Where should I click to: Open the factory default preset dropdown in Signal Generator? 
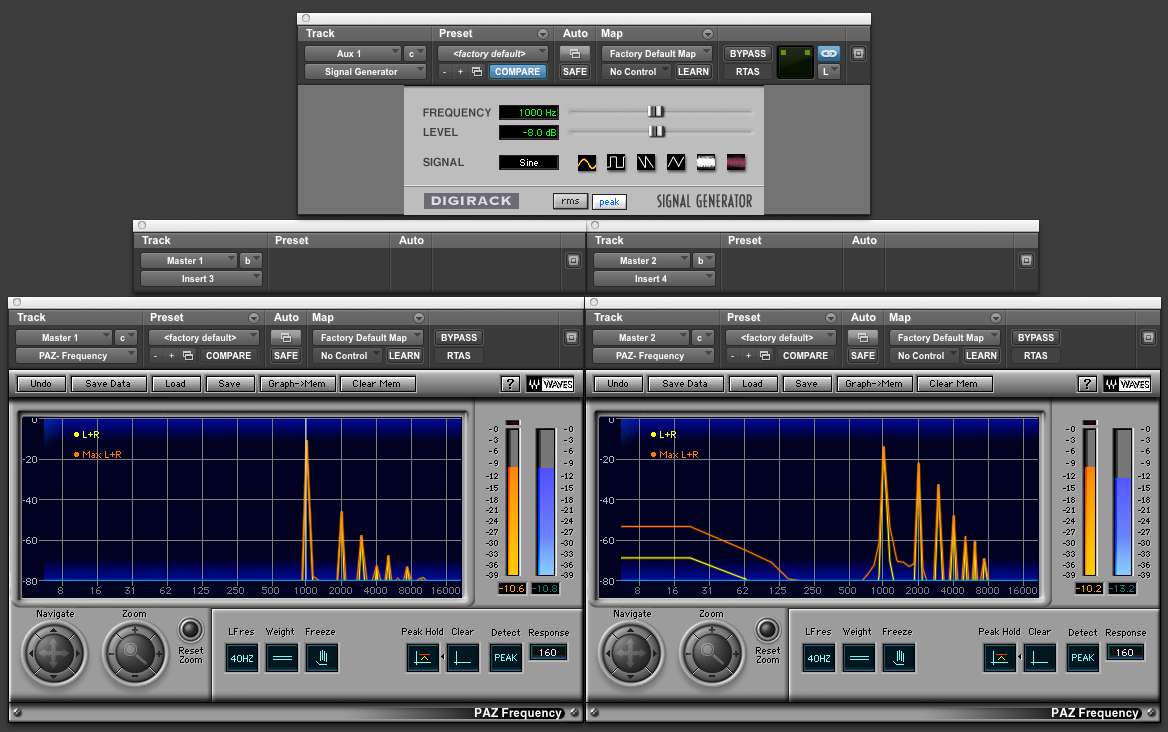tap(492, 54)
